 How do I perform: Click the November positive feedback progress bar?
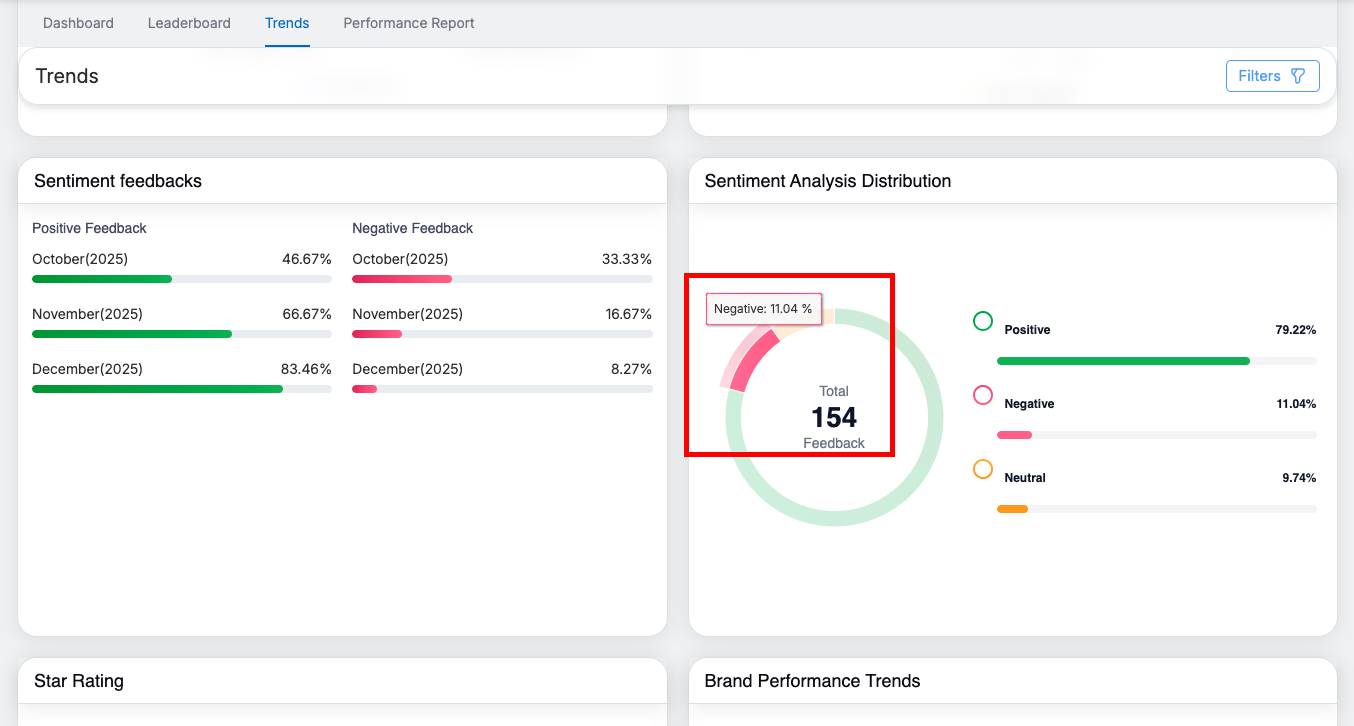182,334
